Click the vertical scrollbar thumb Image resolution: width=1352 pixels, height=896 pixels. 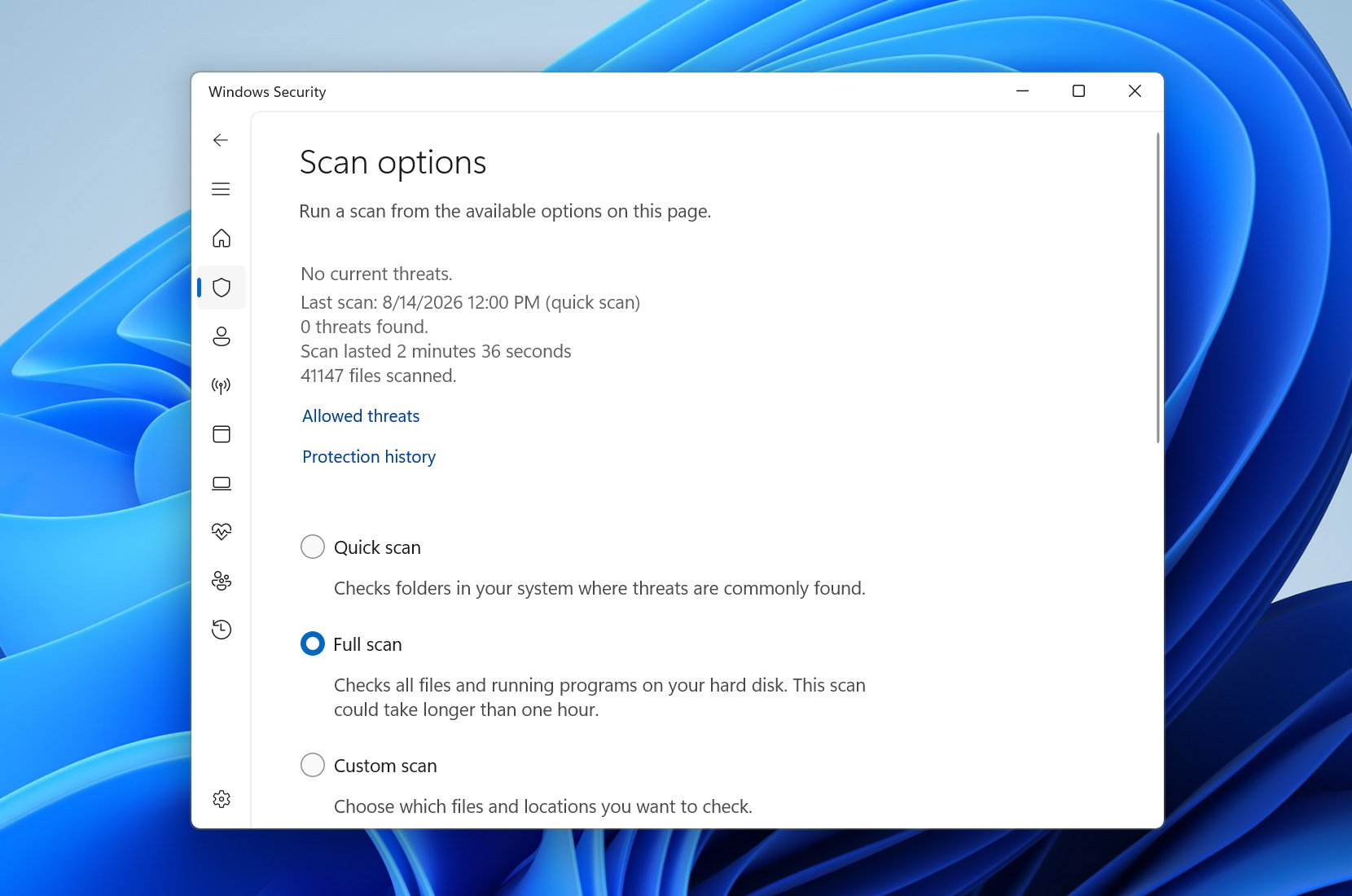[1157, 288]
